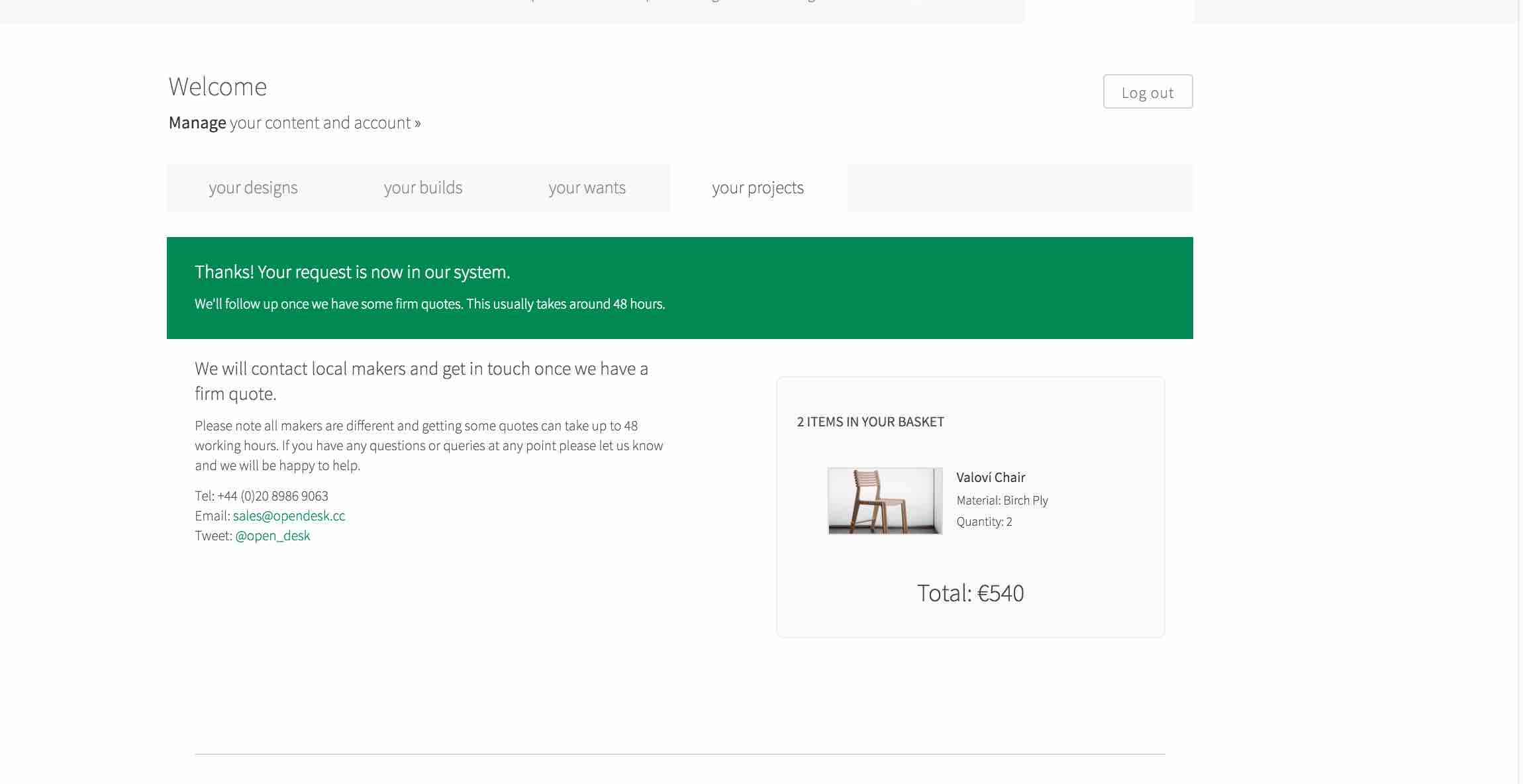Click the 2 ITEMS IN YOUR BASKET heading

tap(870, 422)
